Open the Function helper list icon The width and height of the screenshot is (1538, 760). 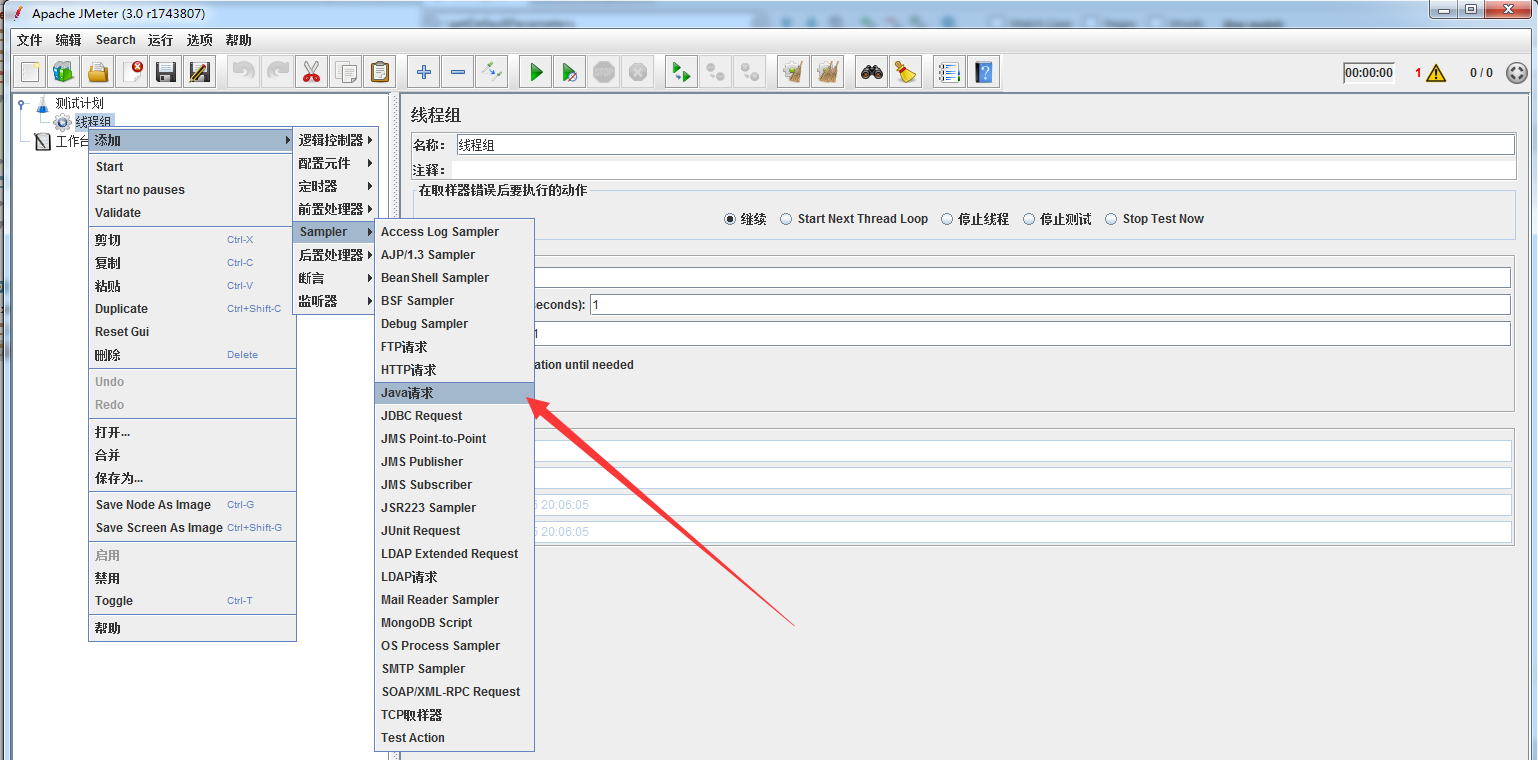point(949,72)
